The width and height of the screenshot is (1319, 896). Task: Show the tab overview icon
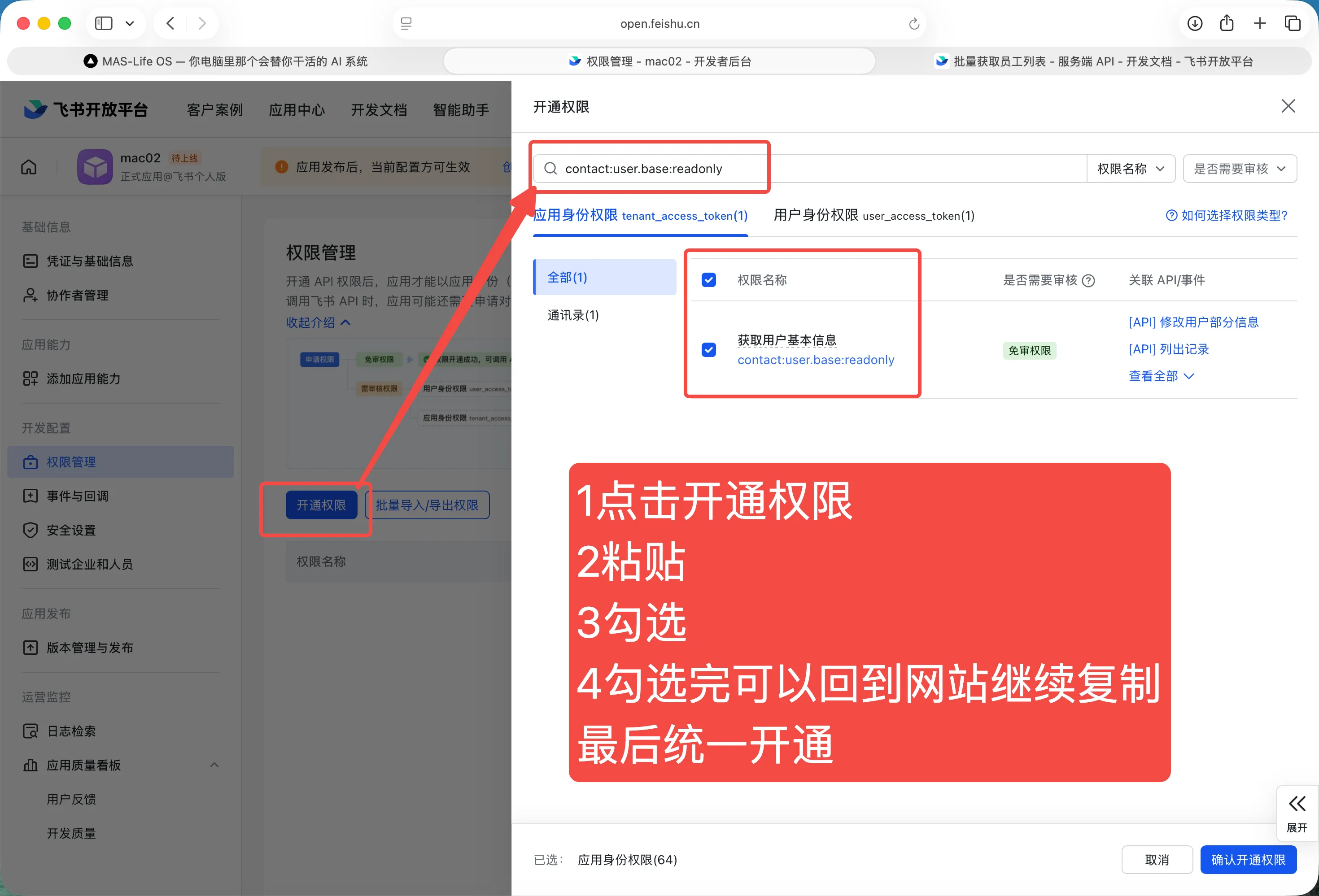1293,23
